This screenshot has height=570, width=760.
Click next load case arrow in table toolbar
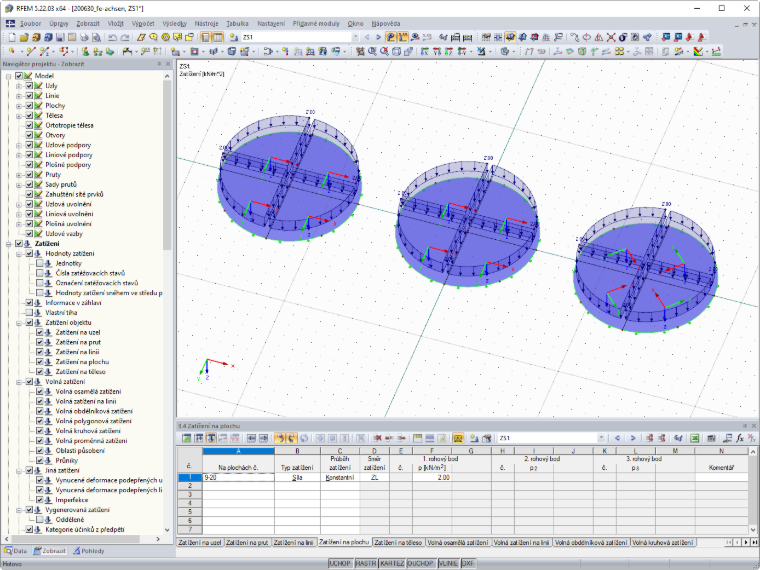coord(633,438)
